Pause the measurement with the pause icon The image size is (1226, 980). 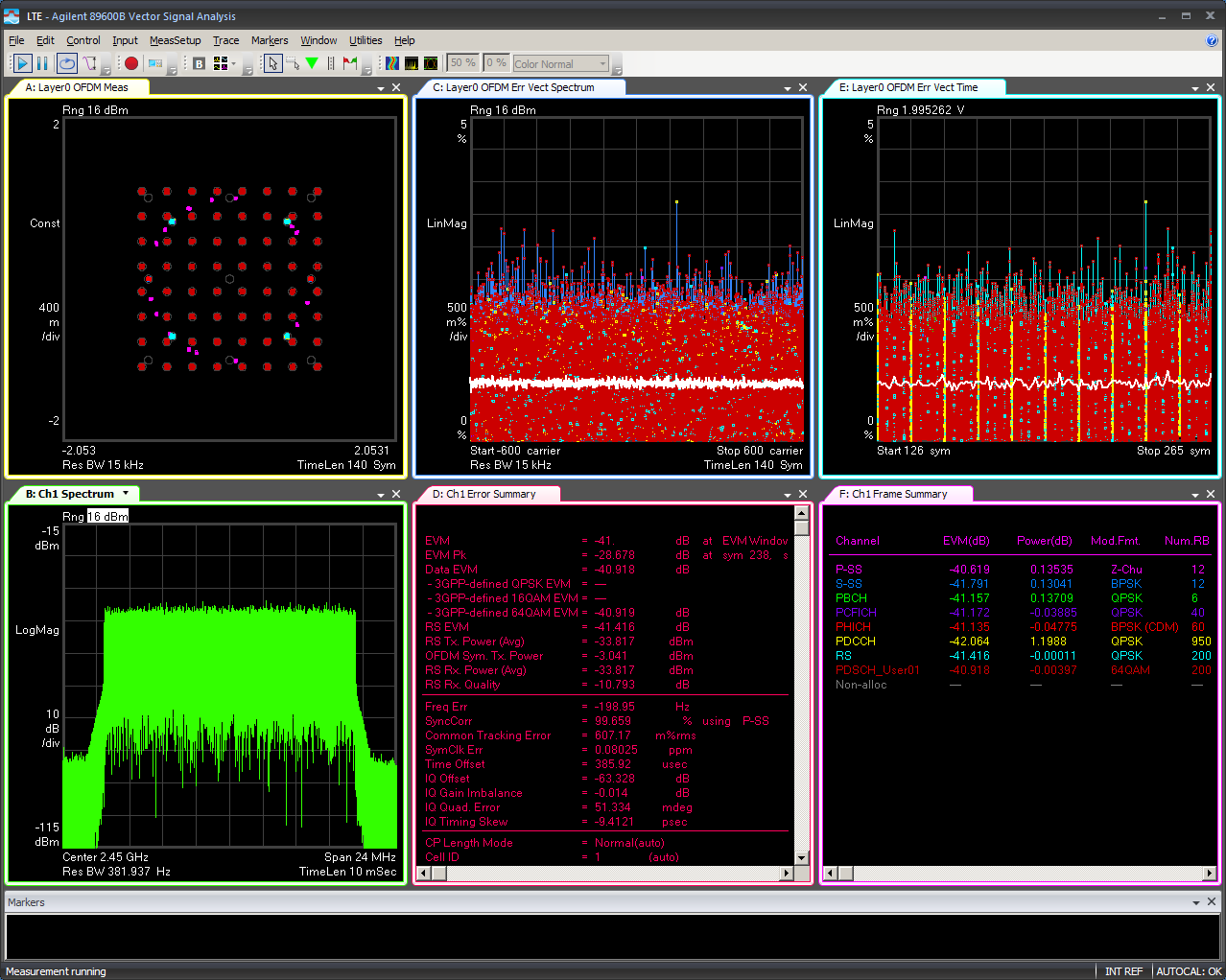(x=42, y=63)
